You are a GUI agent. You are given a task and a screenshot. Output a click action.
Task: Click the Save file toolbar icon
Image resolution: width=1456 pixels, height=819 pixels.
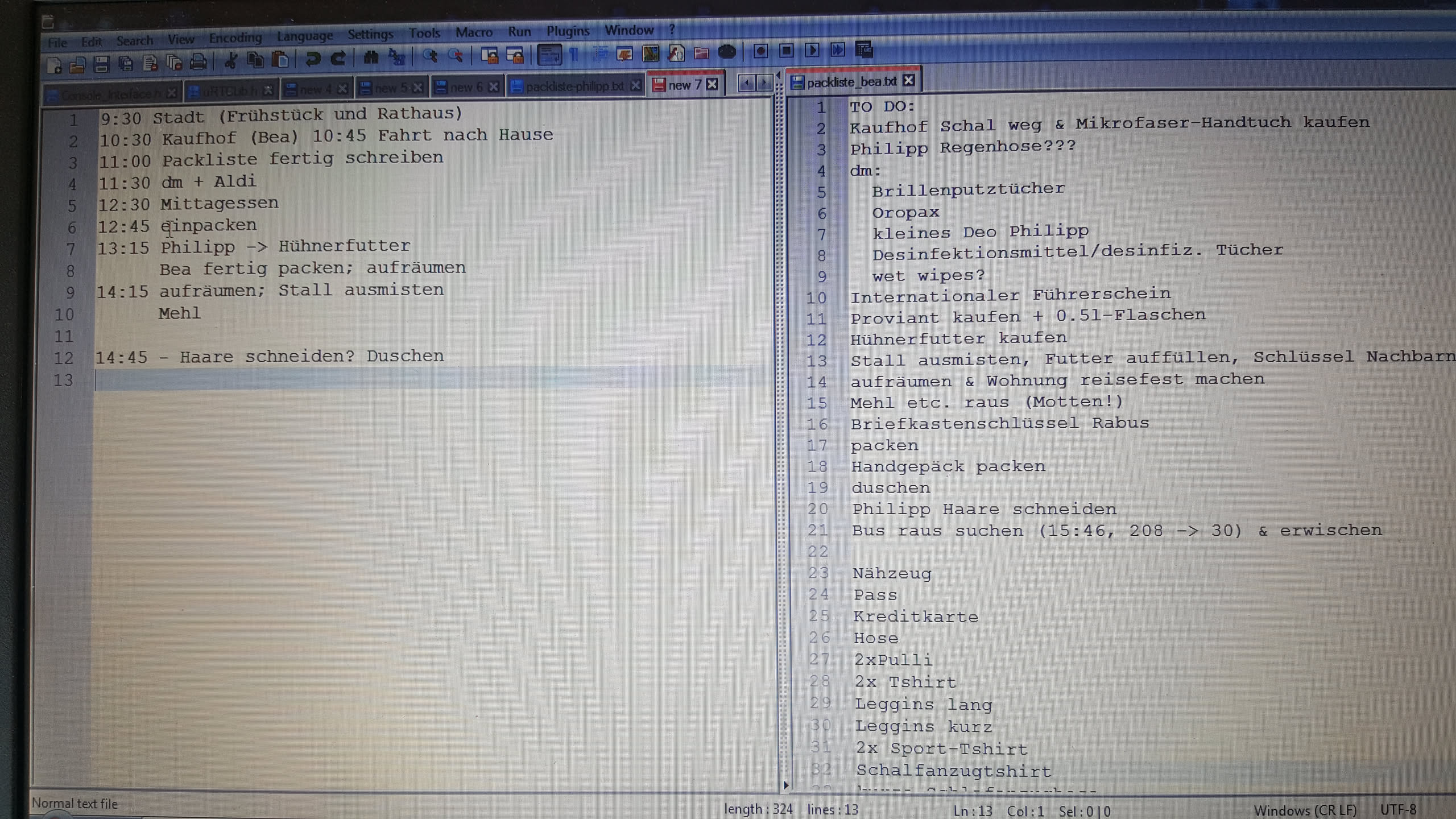102,64
